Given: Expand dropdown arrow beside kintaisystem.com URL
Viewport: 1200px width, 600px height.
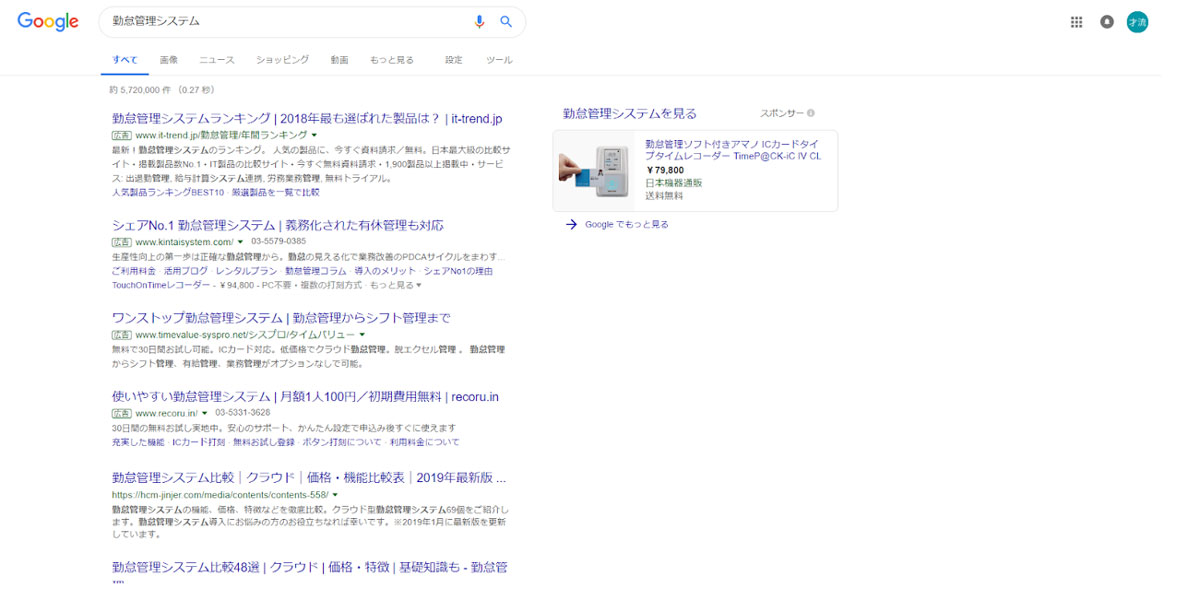Looking at the screenshot, I should click(x=240, y=242).
